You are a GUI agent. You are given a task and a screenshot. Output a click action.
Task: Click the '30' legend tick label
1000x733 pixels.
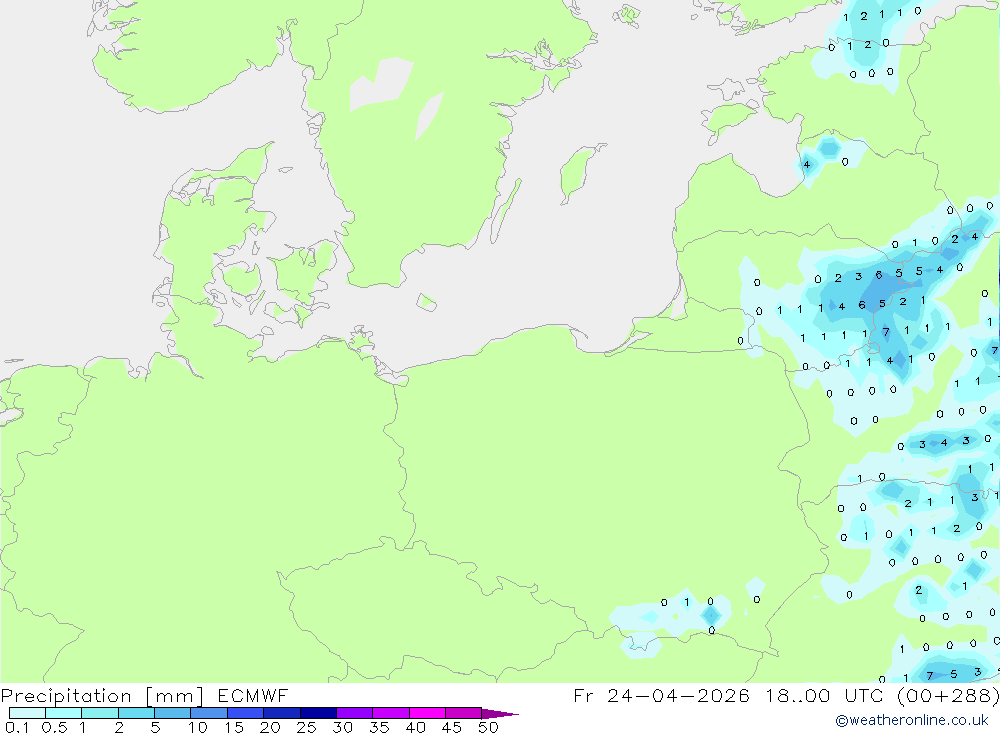342,727
